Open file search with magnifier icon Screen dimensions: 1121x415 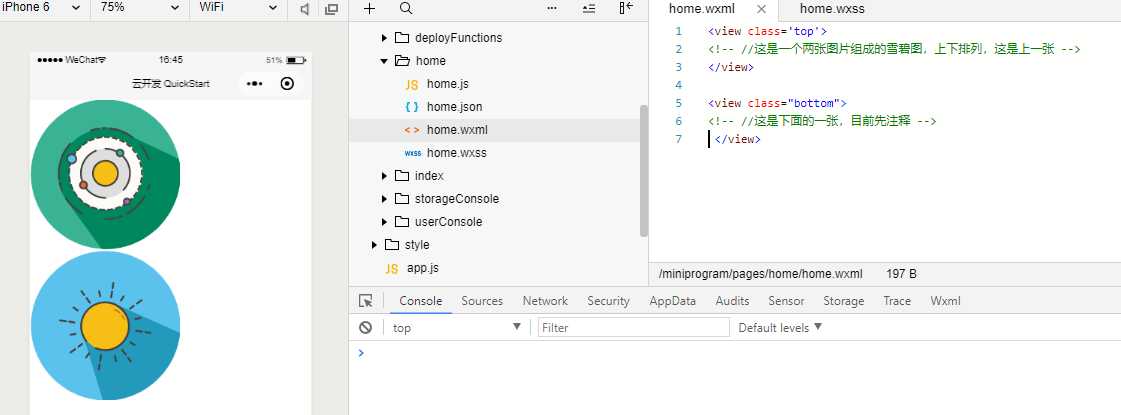pyautogui.click(x=406, y=8)
